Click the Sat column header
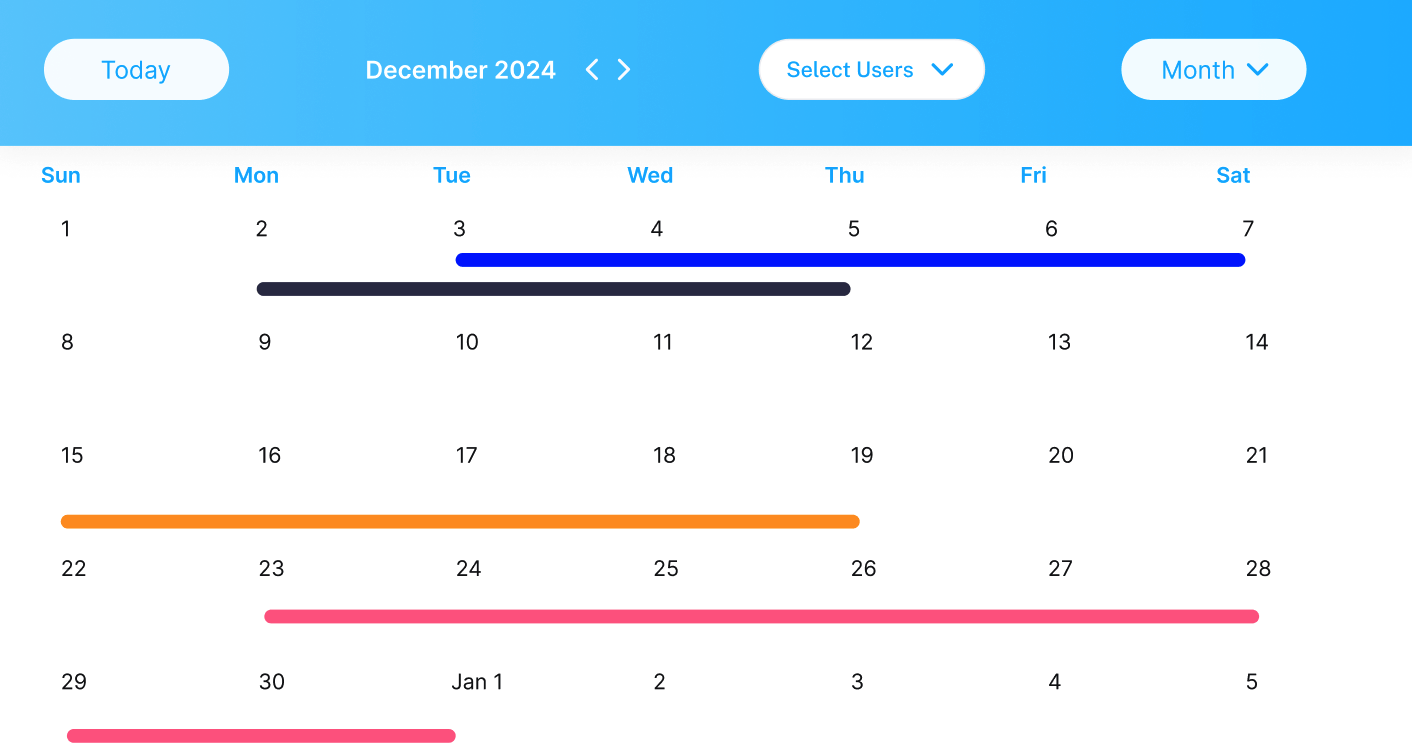Viewport: 1412px width, 754px height. point(1233,175)
